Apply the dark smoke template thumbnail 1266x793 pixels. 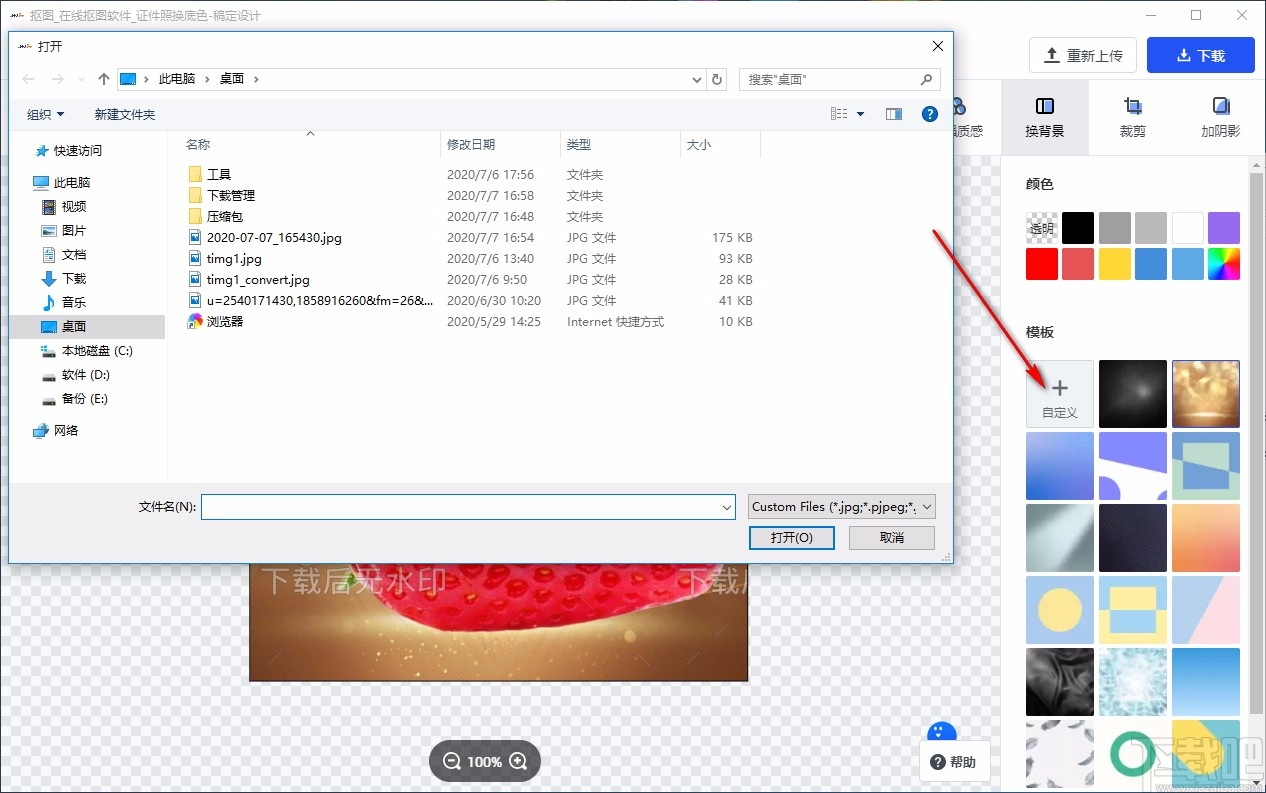coord(1133,394)
